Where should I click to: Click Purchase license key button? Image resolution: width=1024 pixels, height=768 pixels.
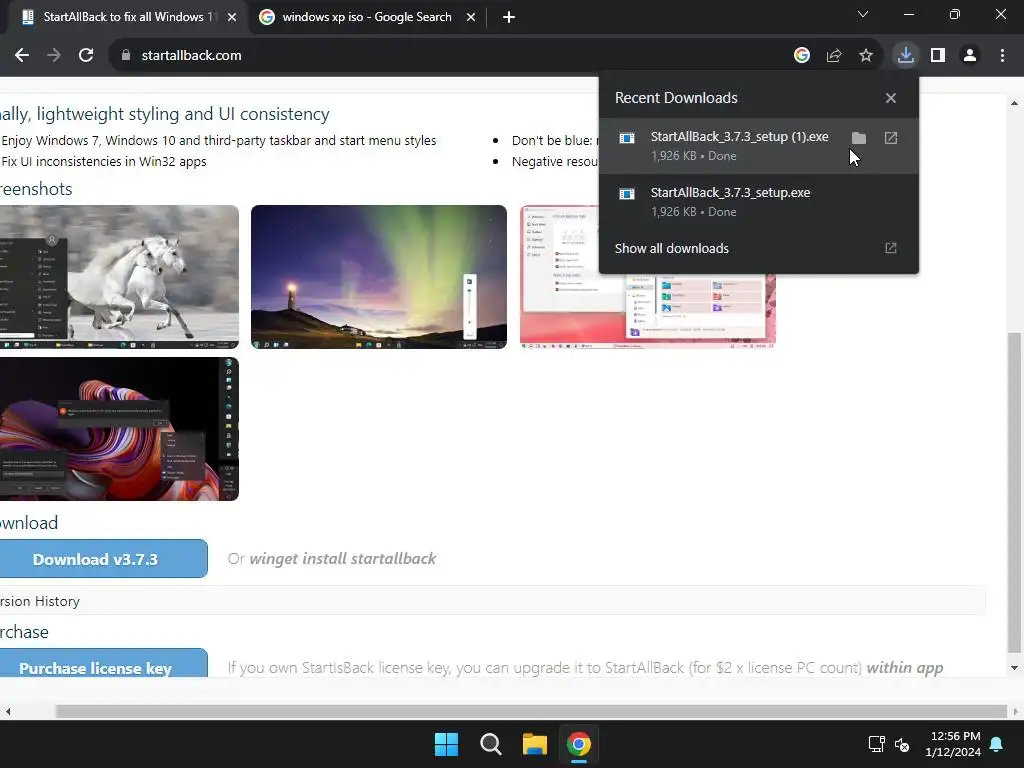pos(103,664)
